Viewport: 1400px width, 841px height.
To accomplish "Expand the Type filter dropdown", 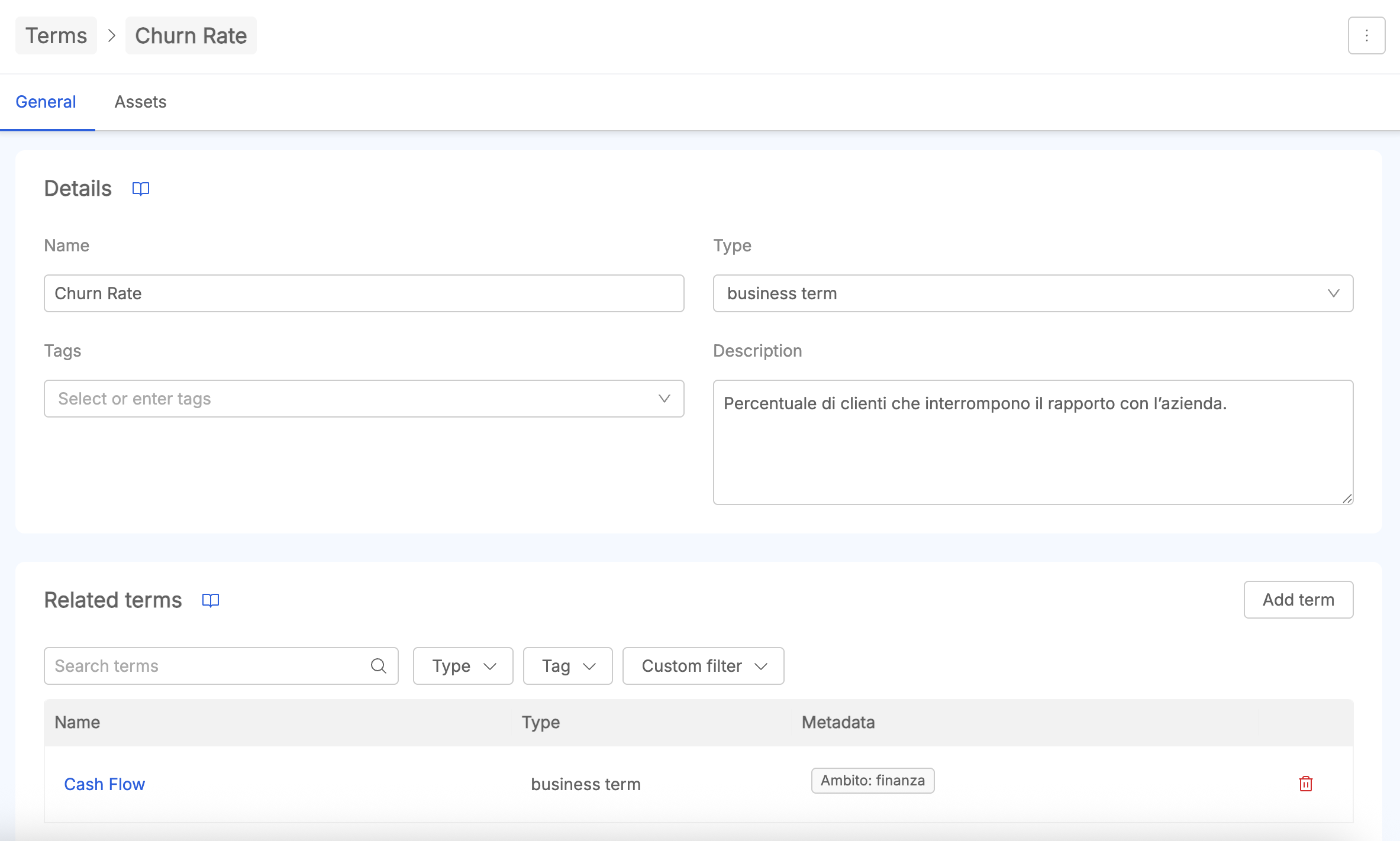I will 463,666.
